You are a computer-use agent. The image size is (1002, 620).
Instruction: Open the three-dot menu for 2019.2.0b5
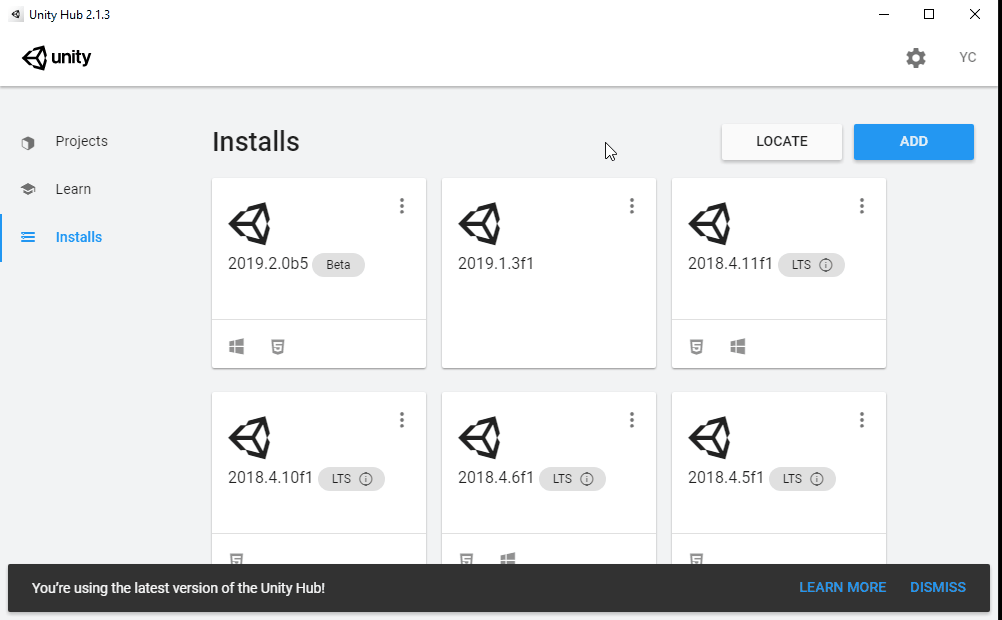402,206
